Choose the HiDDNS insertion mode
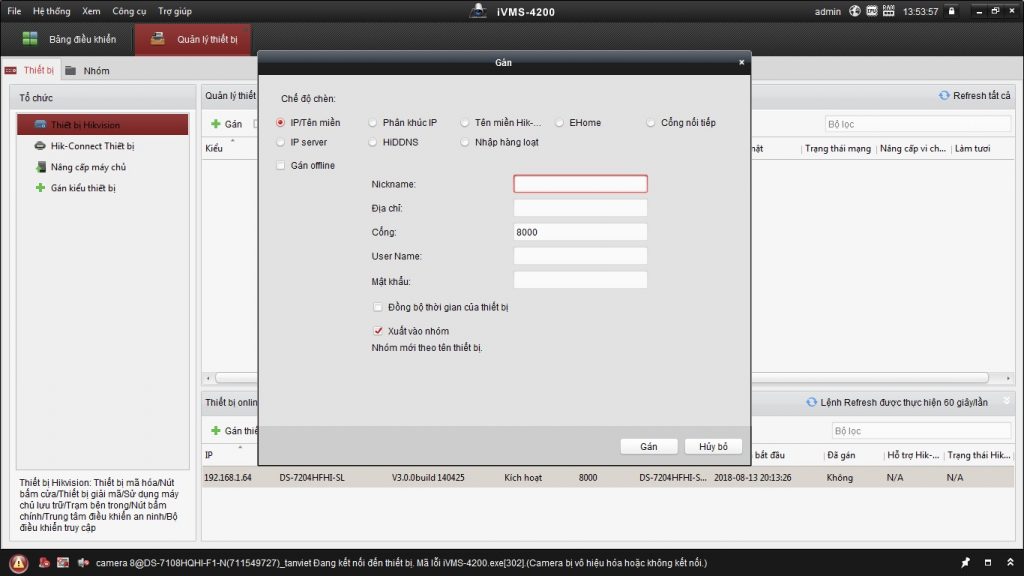 pos(373,142)
